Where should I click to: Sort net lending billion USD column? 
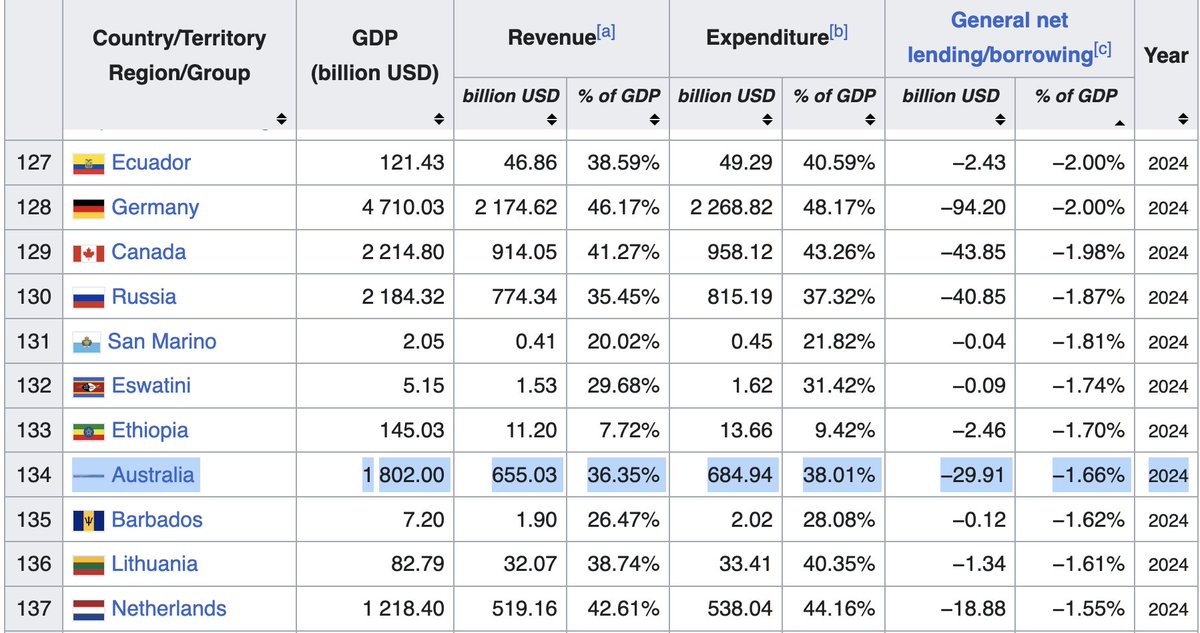click(x=1000, y=120)
